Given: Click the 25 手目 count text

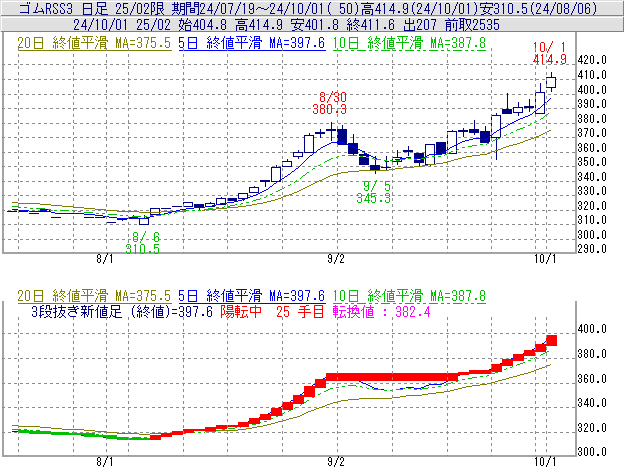Looking at the screenshot, I should [x=300, y=311].
